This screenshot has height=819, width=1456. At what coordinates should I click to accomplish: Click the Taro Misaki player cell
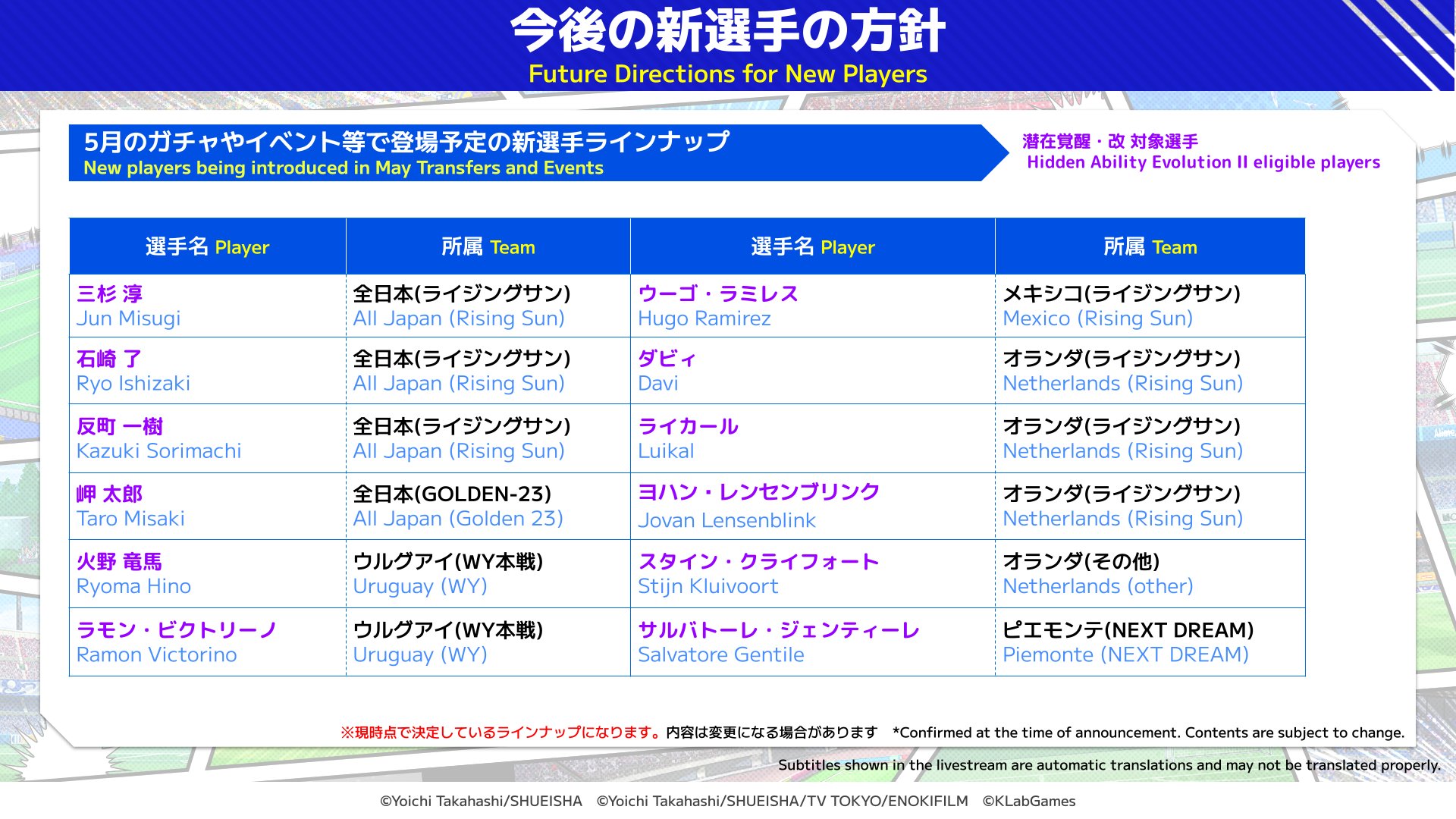pyautogui.click(x=207, y=506)
